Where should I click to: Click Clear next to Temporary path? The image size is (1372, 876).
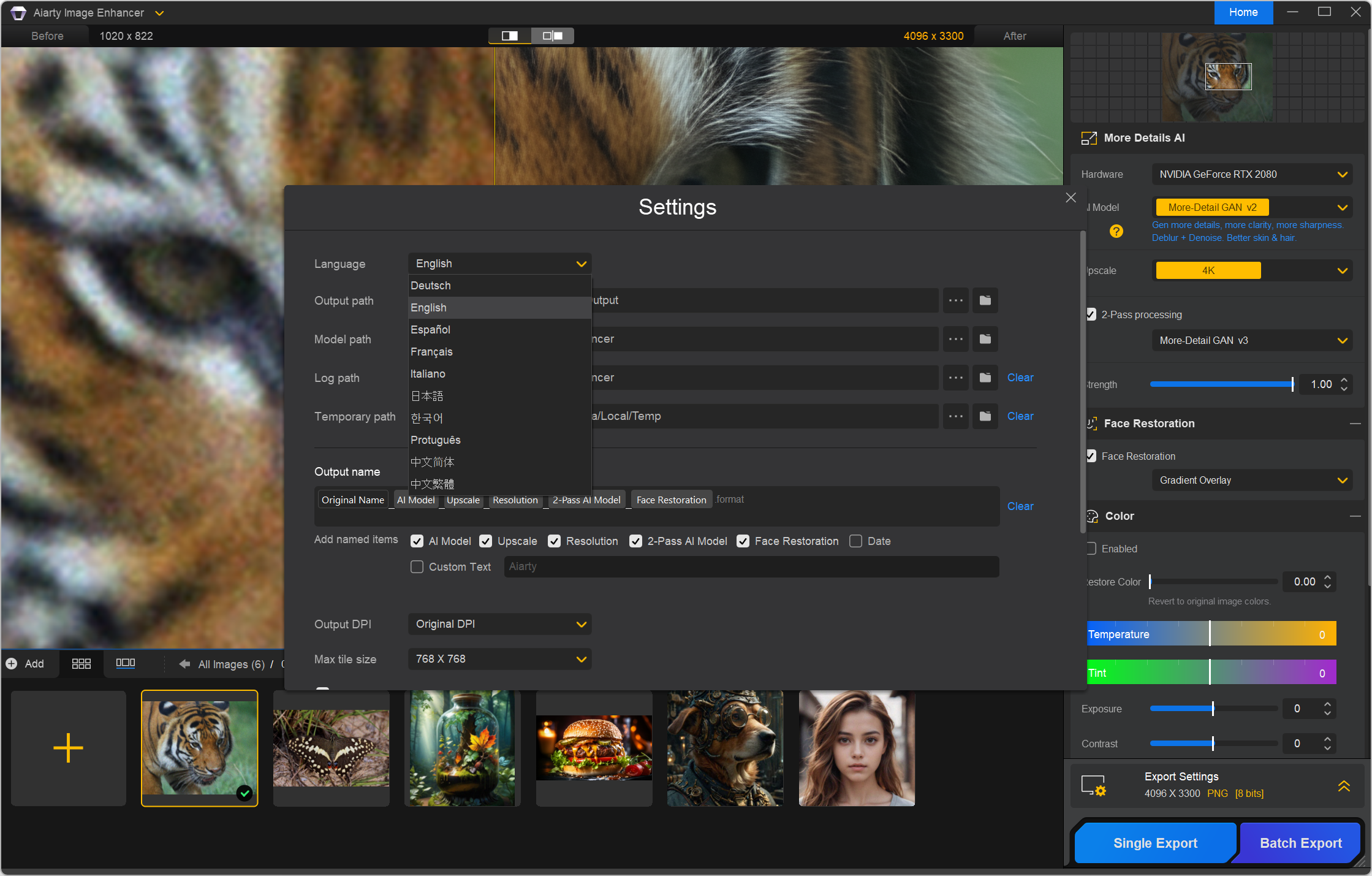1020,416
